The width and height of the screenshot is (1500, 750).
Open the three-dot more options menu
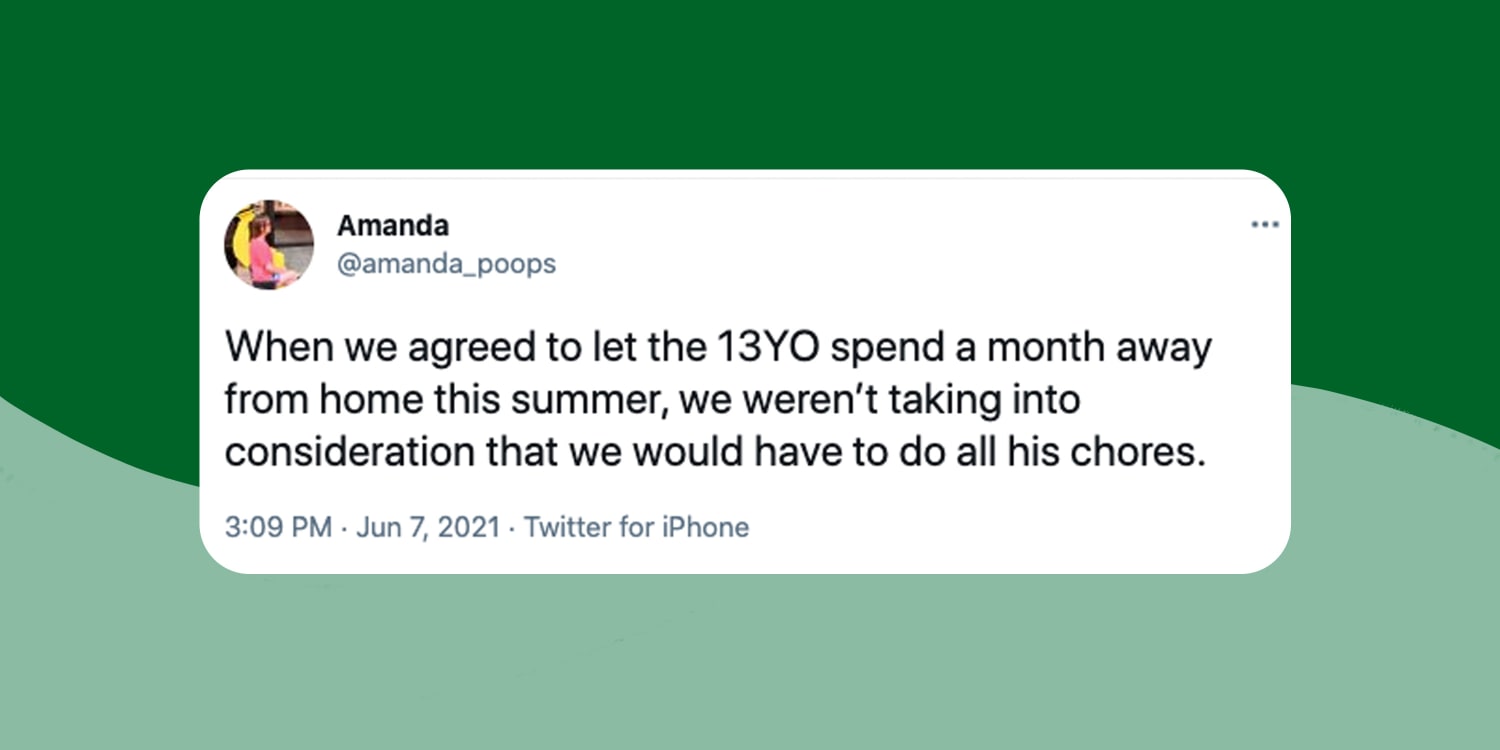pos(1265,225)
